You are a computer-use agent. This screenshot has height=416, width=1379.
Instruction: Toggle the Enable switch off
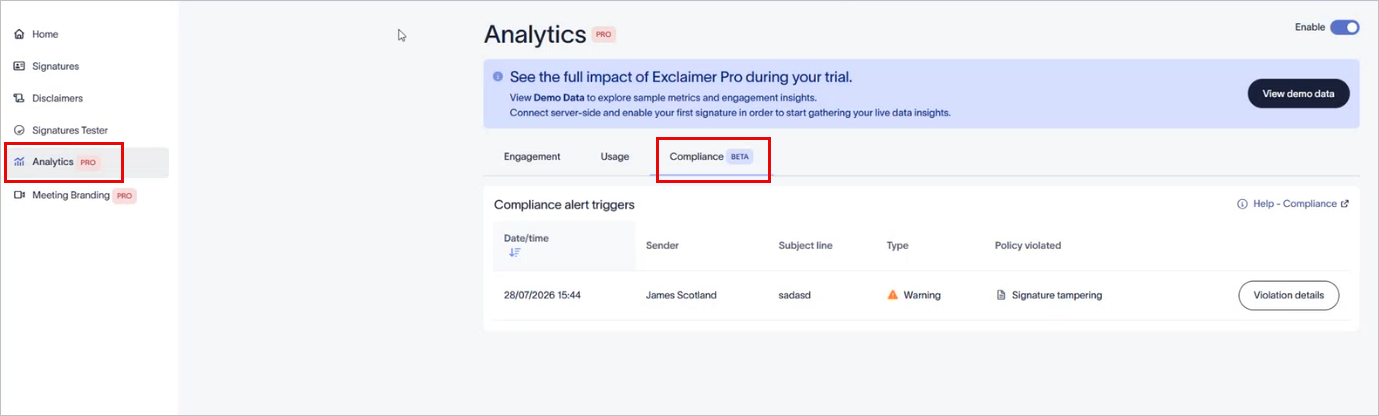point(1344,28)
